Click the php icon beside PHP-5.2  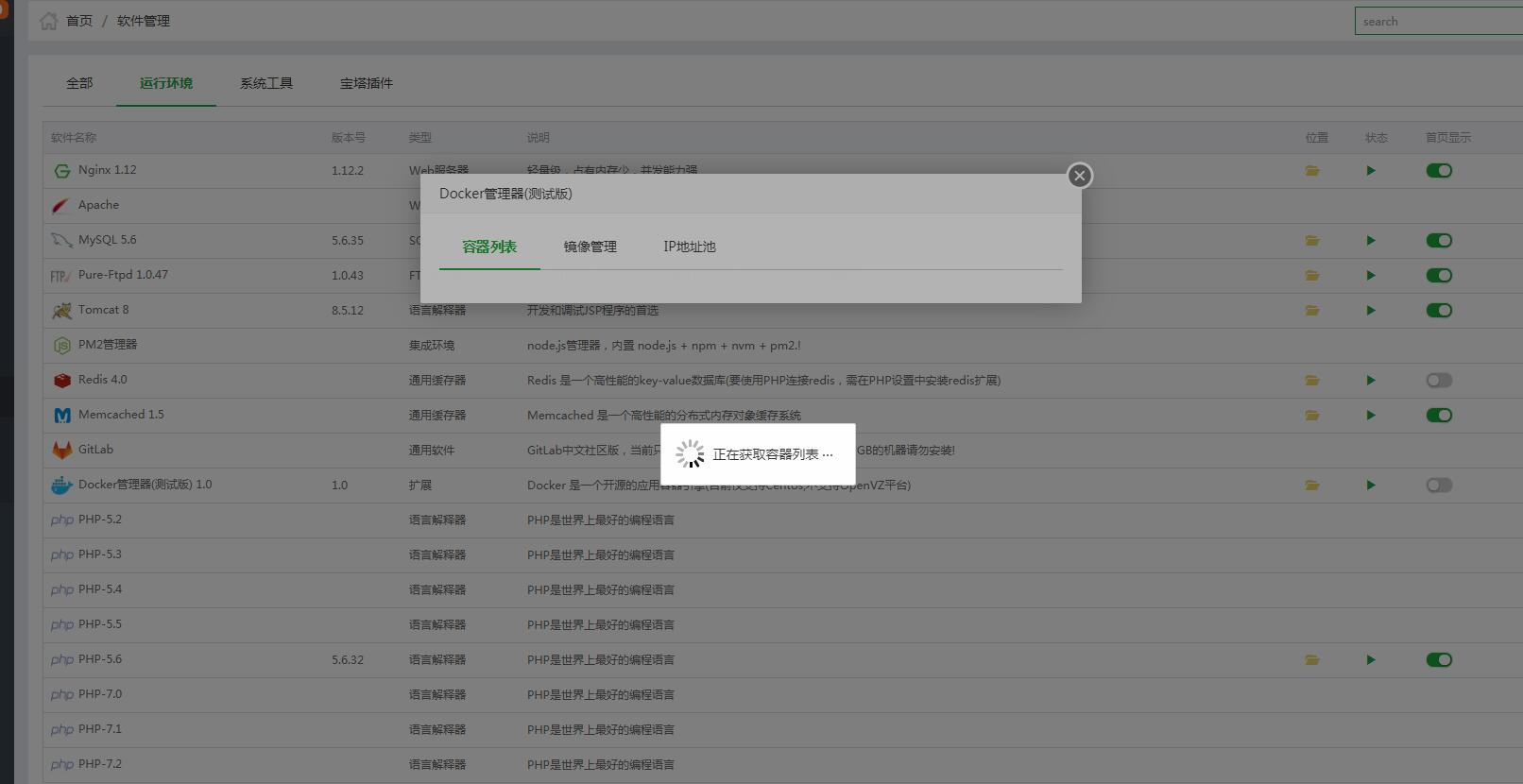pos(62,520)
